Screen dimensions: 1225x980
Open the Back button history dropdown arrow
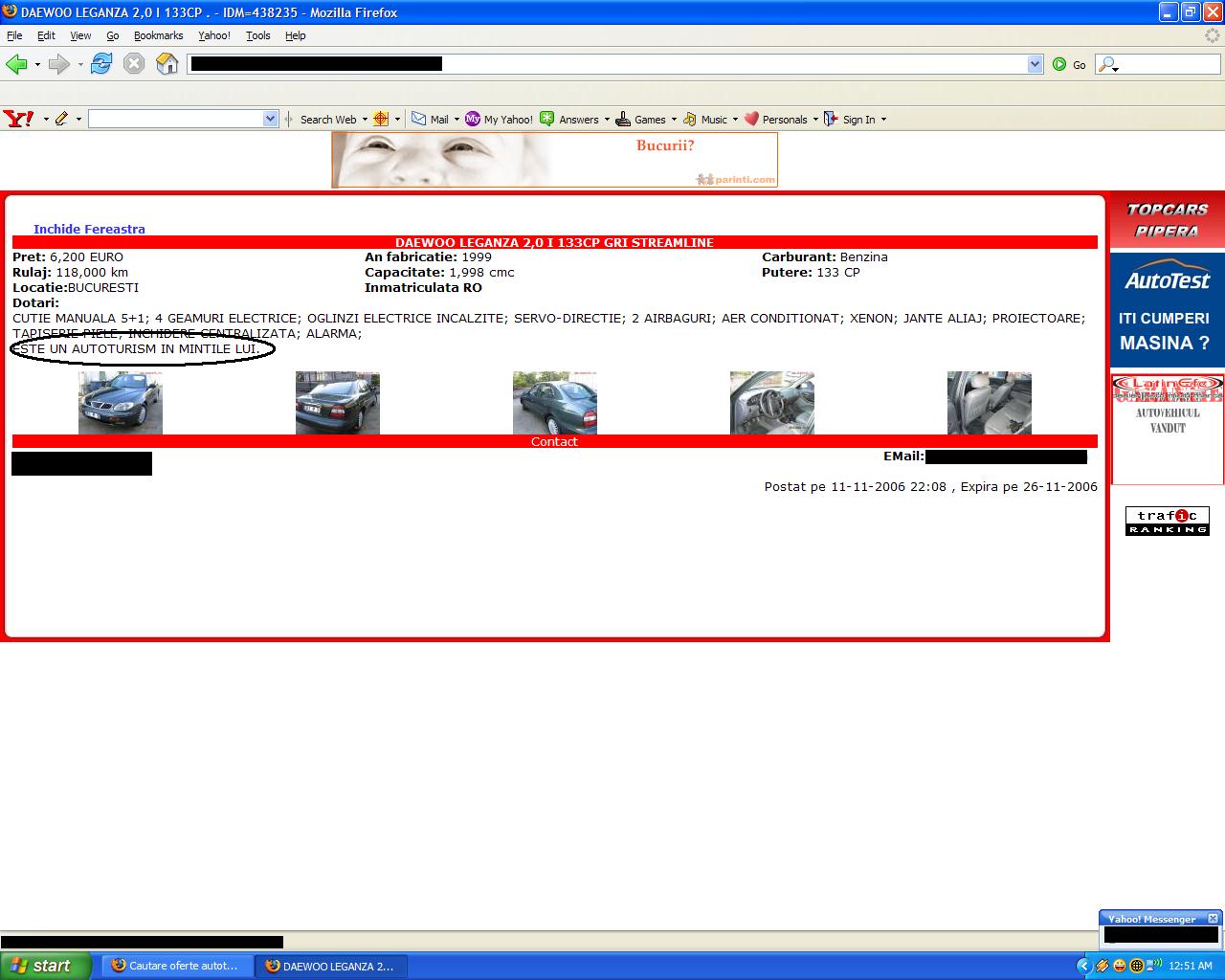pos(37,65)
